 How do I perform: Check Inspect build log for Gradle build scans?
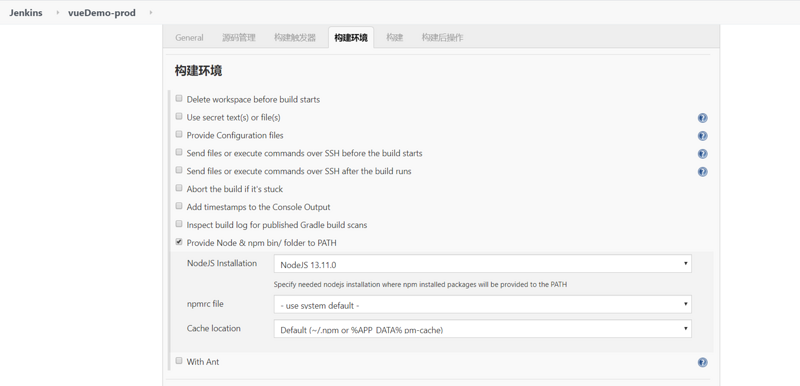pyautogui.click(x=179, y=224)
